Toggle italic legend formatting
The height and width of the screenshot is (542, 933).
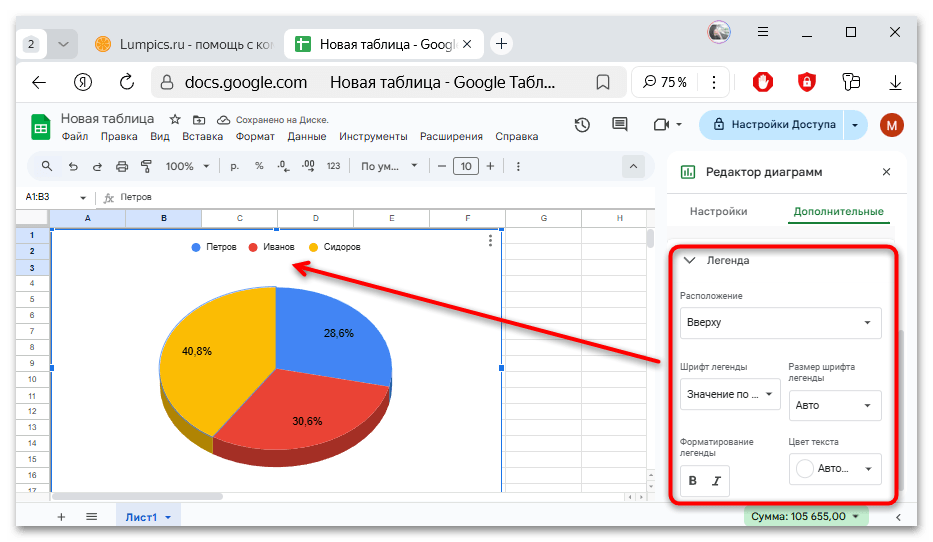pos(716,481)
